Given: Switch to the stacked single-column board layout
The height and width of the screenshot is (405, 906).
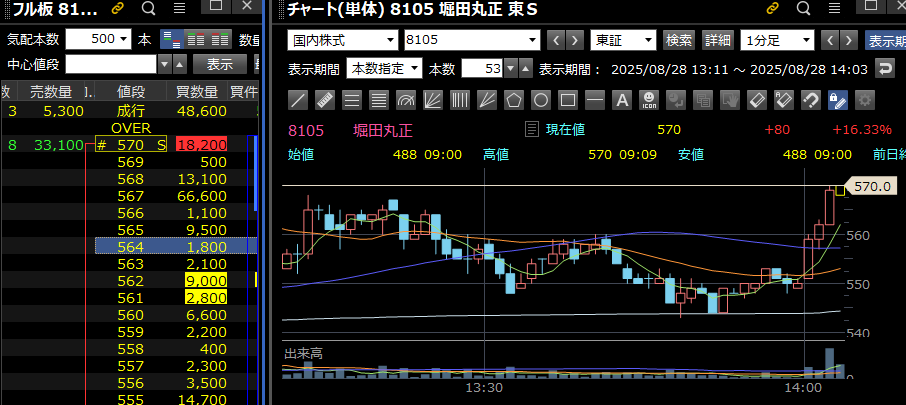Looking at the screenshot, I should (172, 39).
